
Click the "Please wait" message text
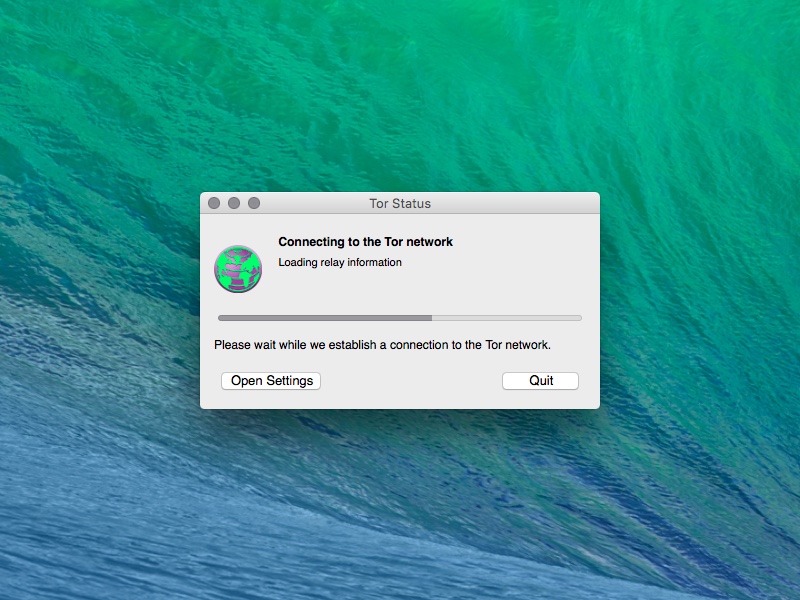click(382, 345)
